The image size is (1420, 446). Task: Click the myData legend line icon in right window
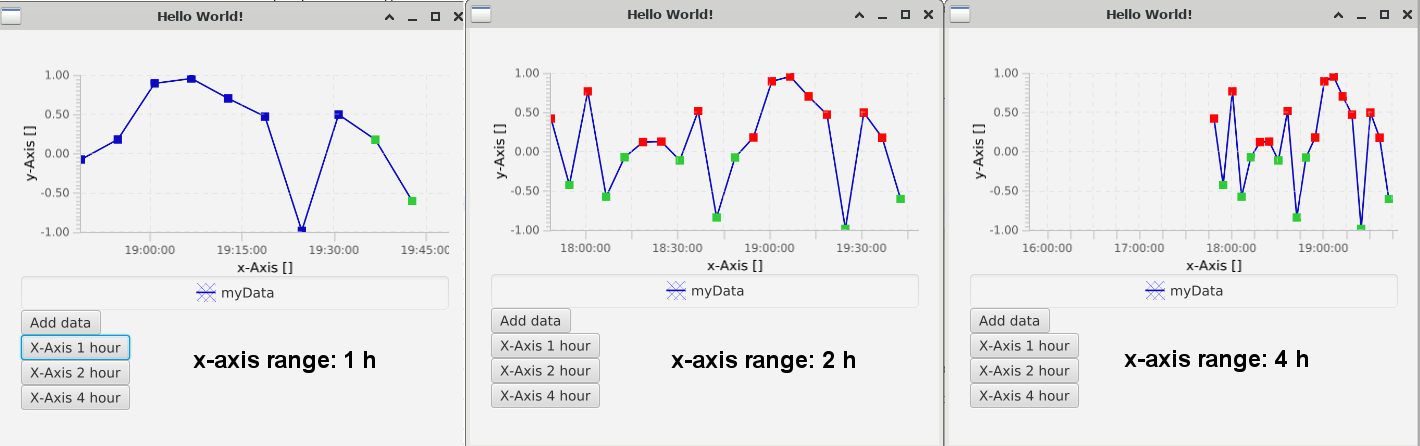coord(1156,291)
